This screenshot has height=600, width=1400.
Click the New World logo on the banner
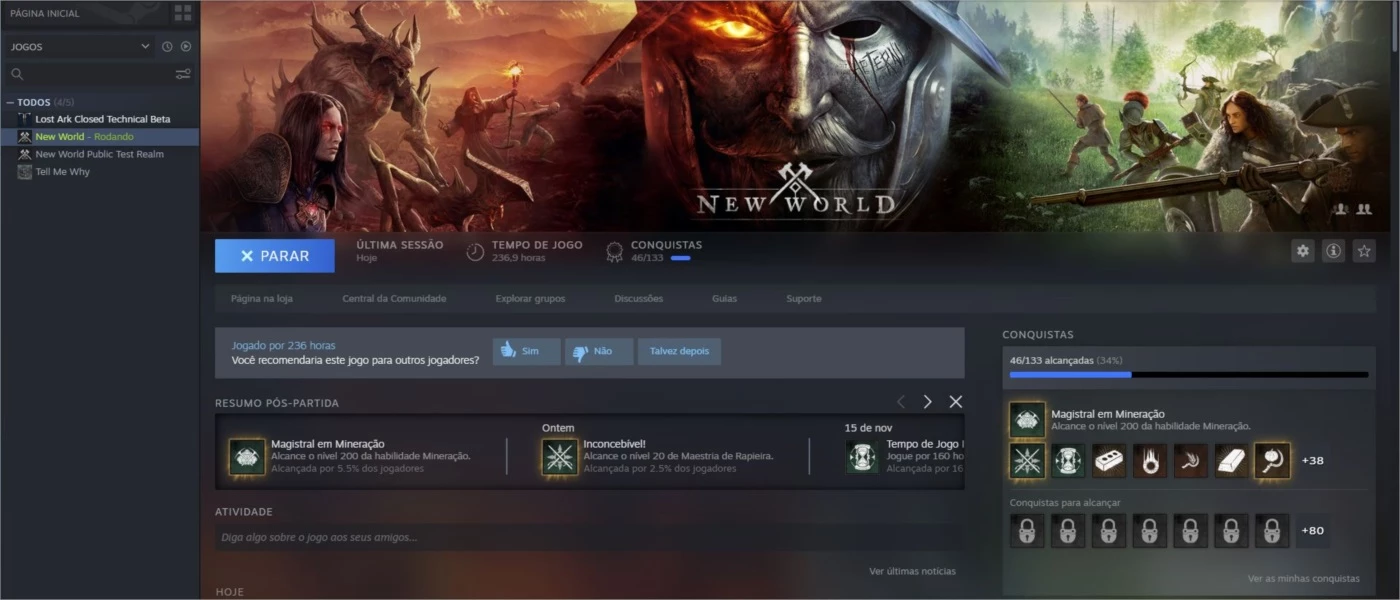coord(796,190)
